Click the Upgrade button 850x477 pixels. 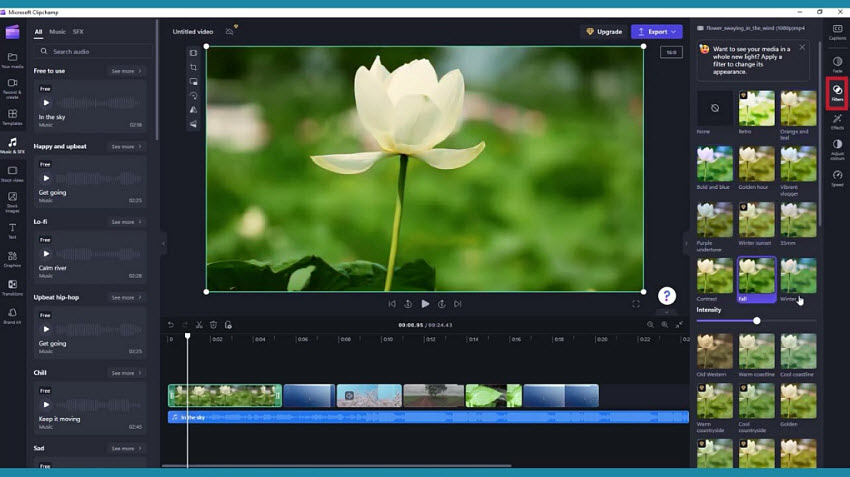[x=604, y=31]
